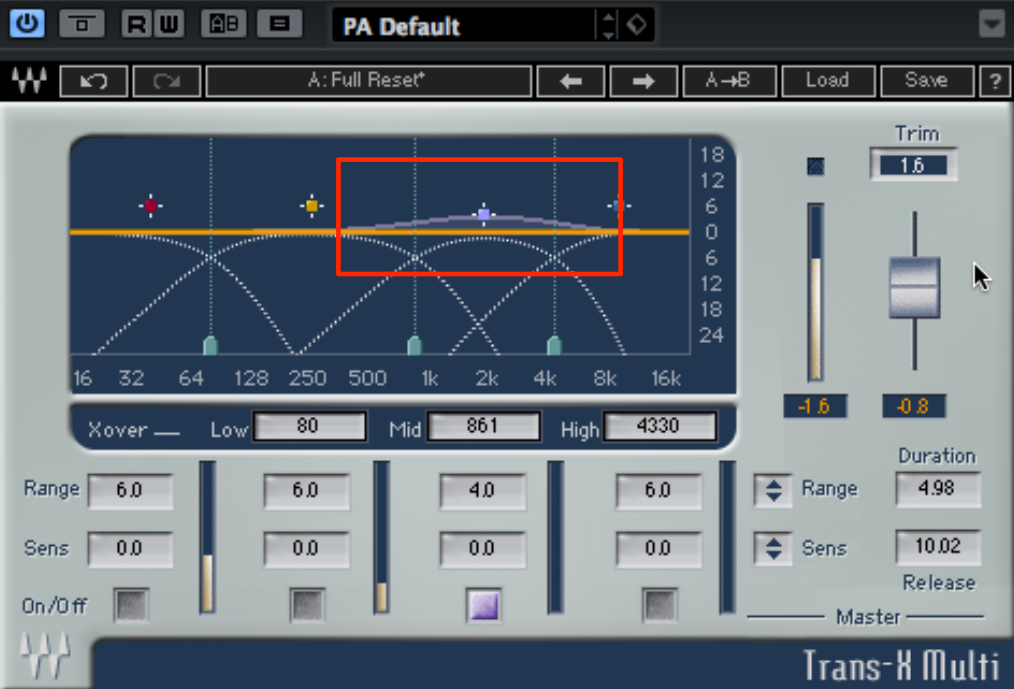This screenshot has height=689, width=1014.
Task: Click the peak meter readout -1.6
Action: tap(815, 406)
